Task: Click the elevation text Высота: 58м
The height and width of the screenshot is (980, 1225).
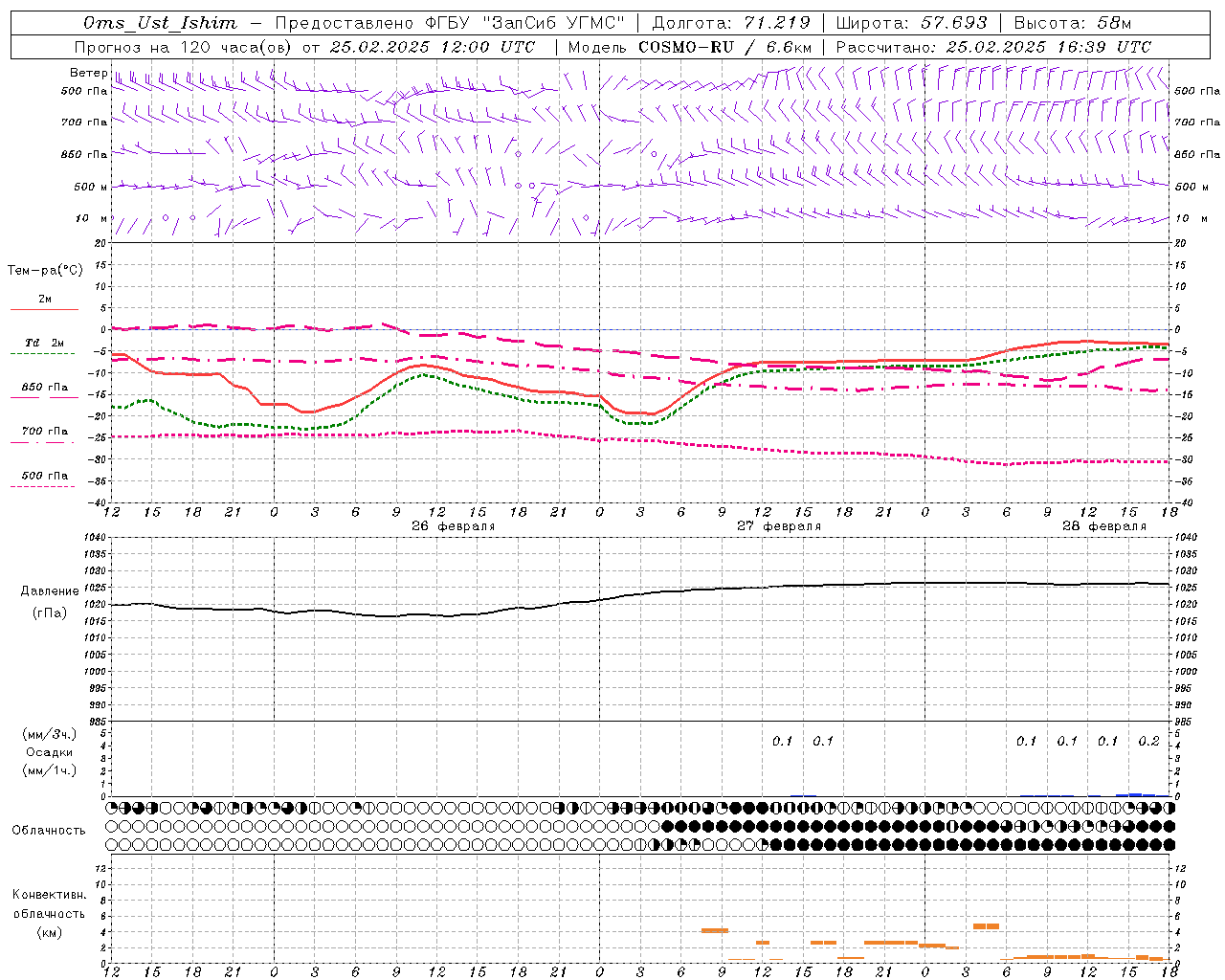Action: (x=1073, y=23)
